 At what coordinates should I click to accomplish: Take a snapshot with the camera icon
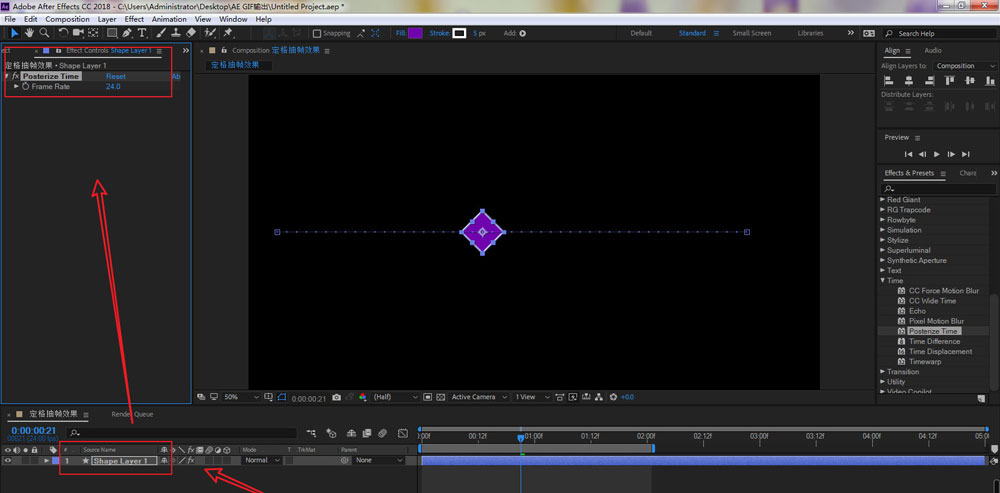(x=336, y=397)
